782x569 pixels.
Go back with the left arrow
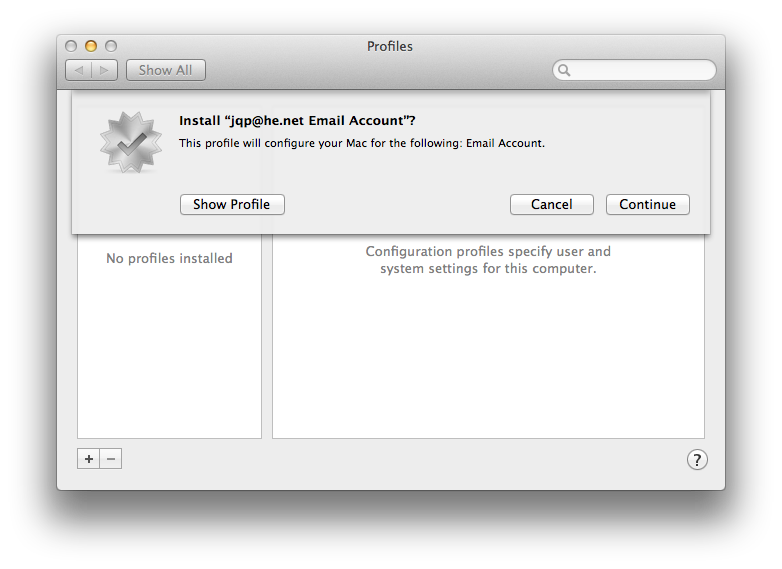(x=79, y=70)
